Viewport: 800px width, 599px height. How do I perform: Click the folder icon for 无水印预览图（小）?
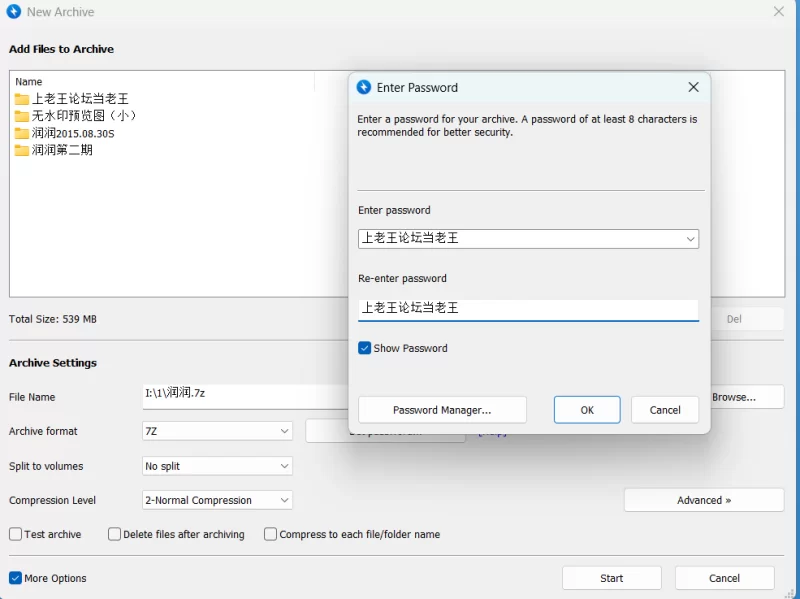point(22,116)
